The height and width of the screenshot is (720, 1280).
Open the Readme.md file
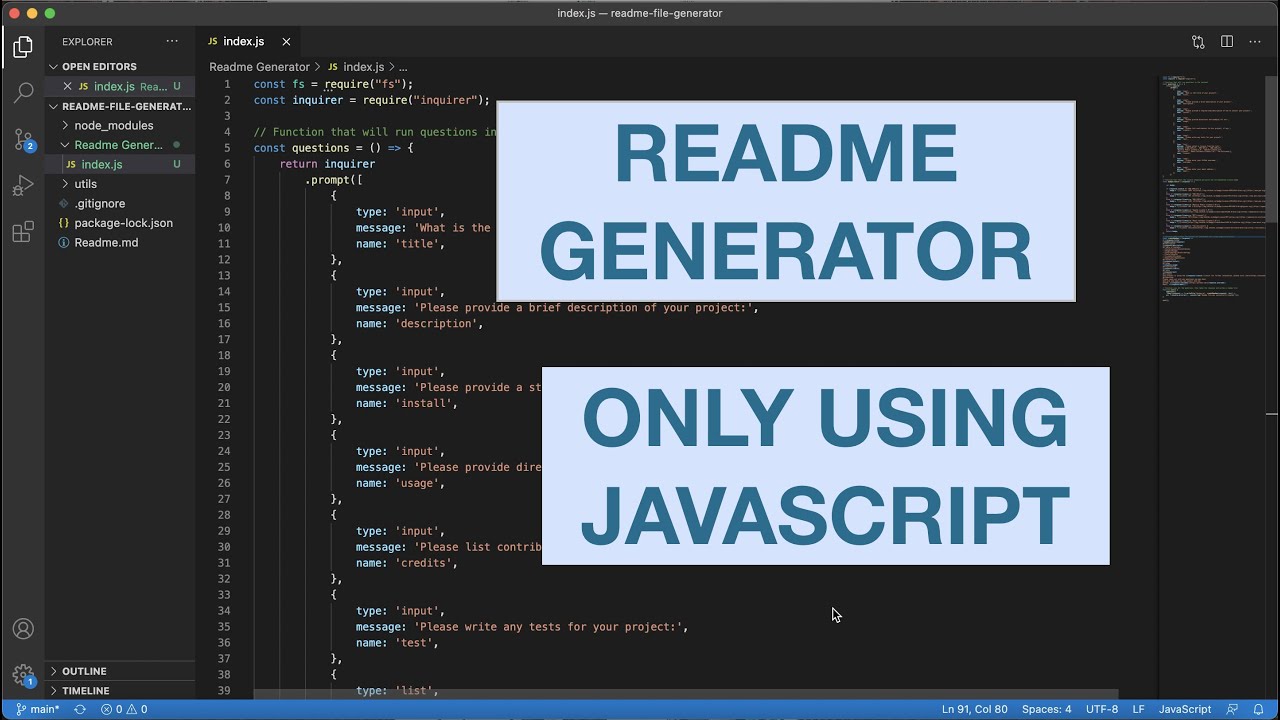click(x=106, y=242)
